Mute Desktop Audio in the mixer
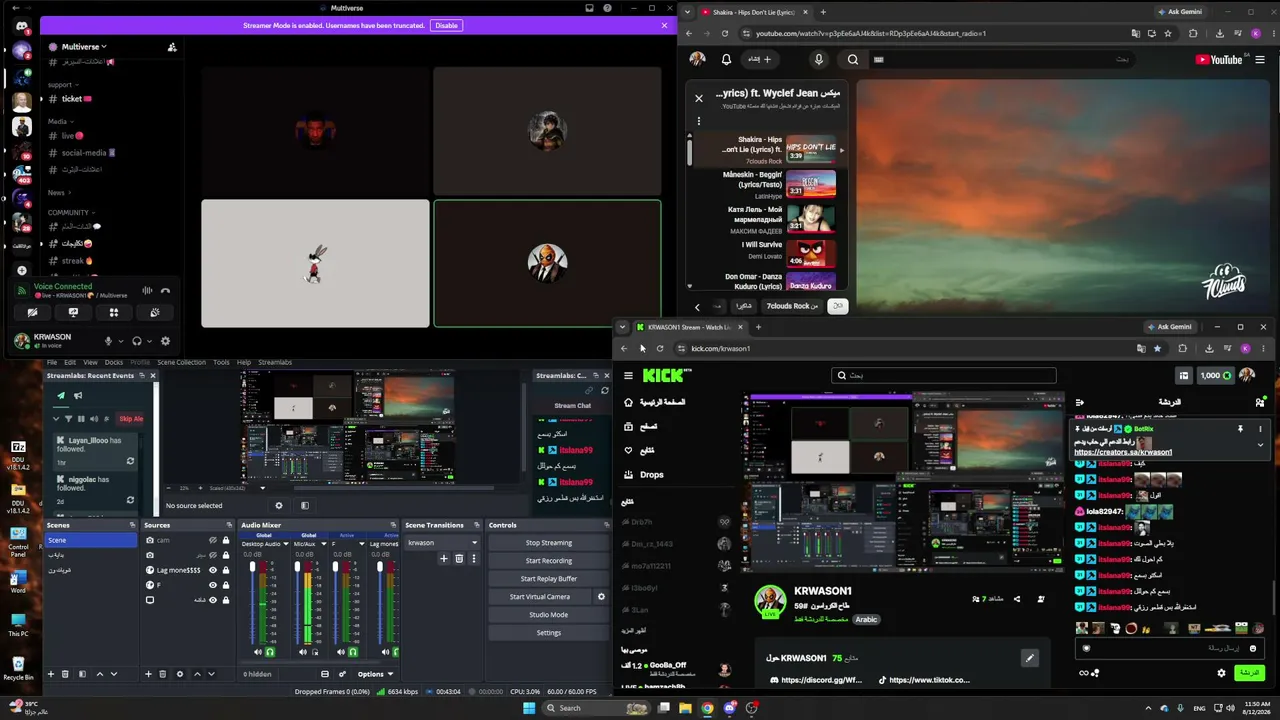 click(x=257, y=652)
